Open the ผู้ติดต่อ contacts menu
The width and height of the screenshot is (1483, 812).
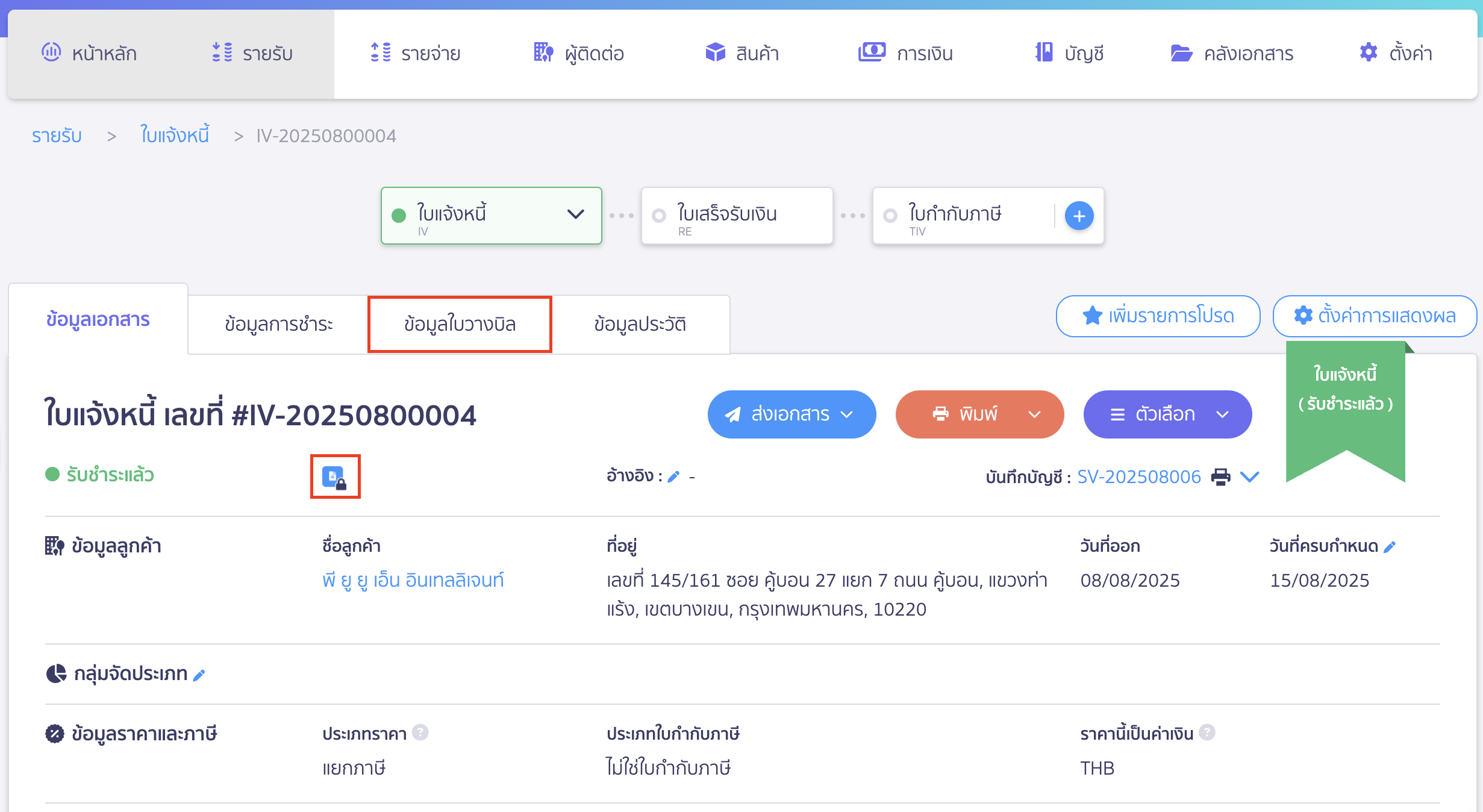[x=579, y=53]
